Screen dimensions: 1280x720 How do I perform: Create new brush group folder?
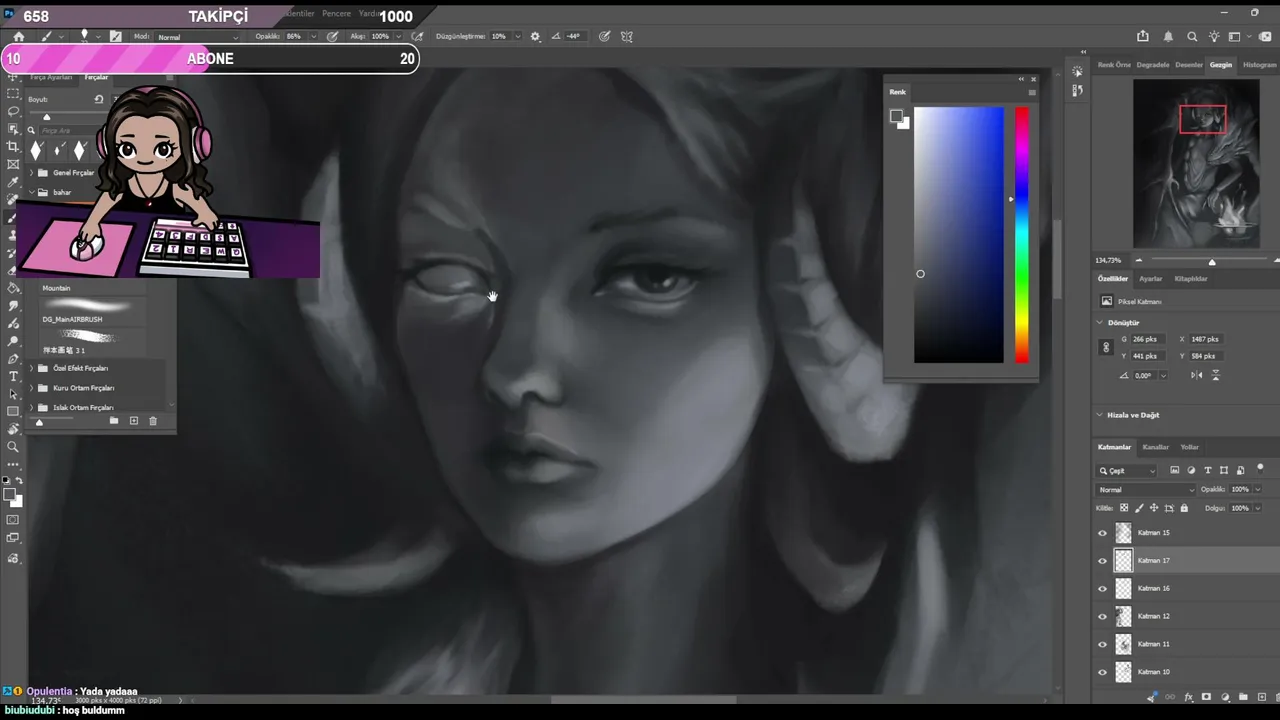point(114,421)
